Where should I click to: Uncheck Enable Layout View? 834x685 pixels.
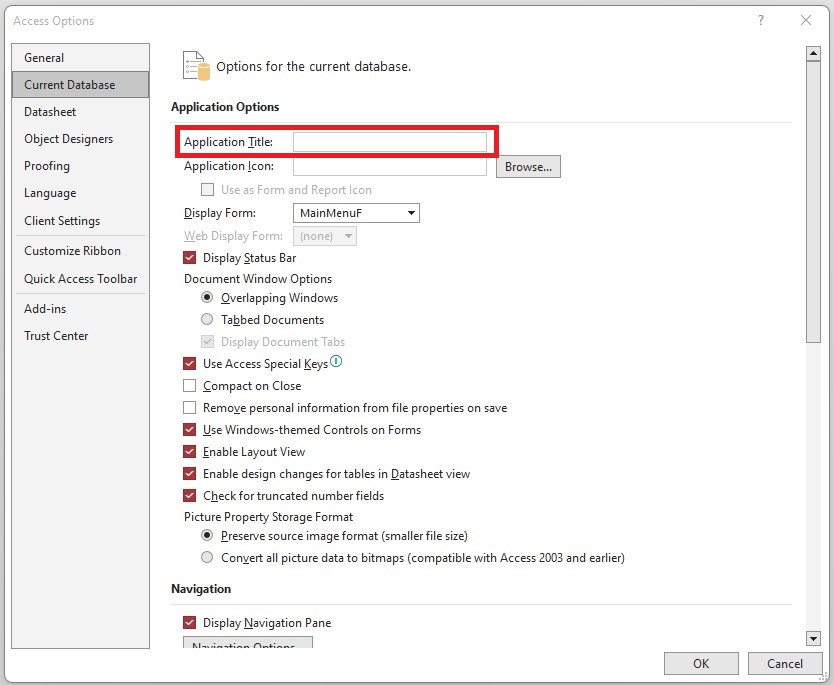190,451
